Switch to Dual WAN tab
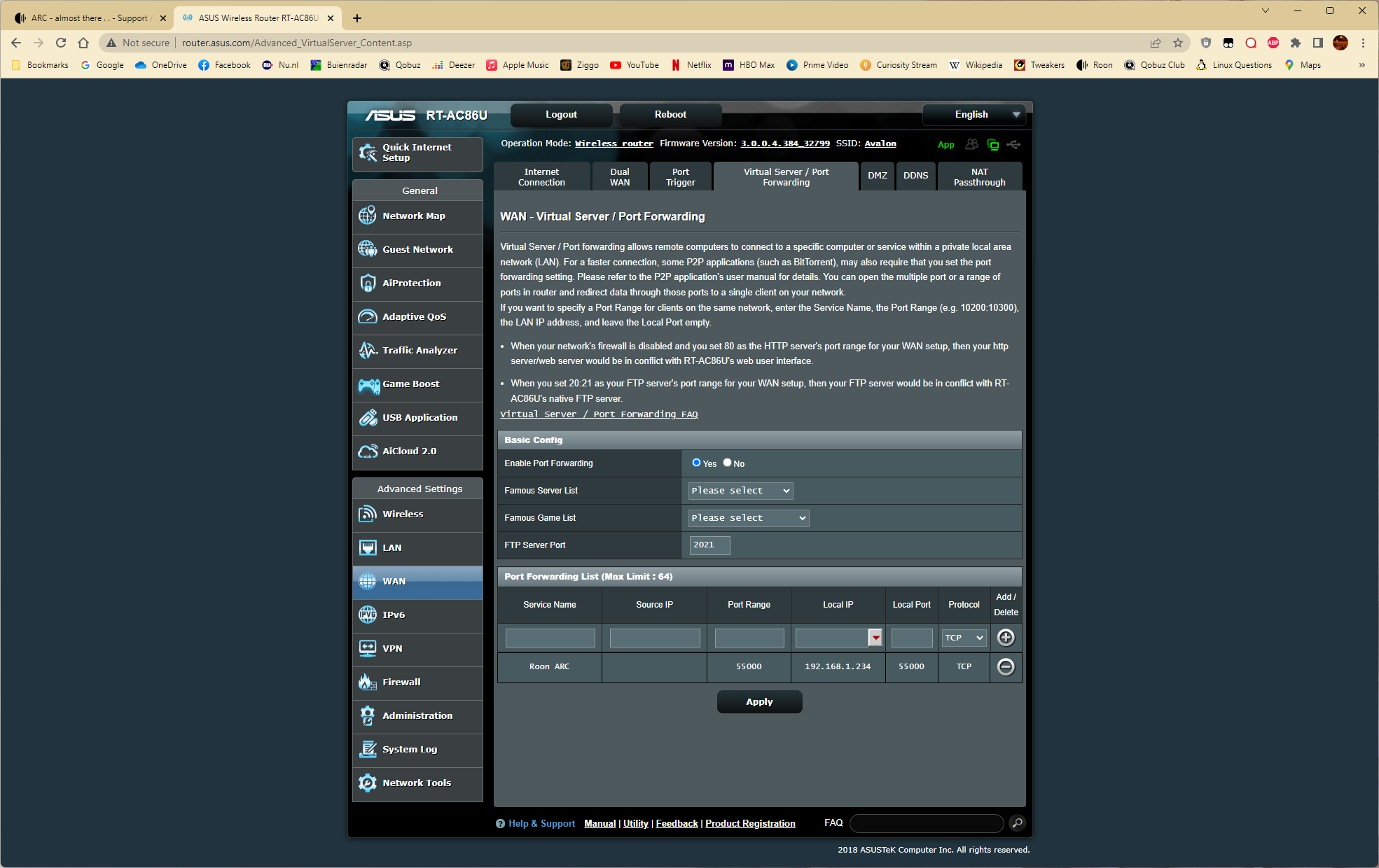Screen dimensions: 1379x868 620,177
